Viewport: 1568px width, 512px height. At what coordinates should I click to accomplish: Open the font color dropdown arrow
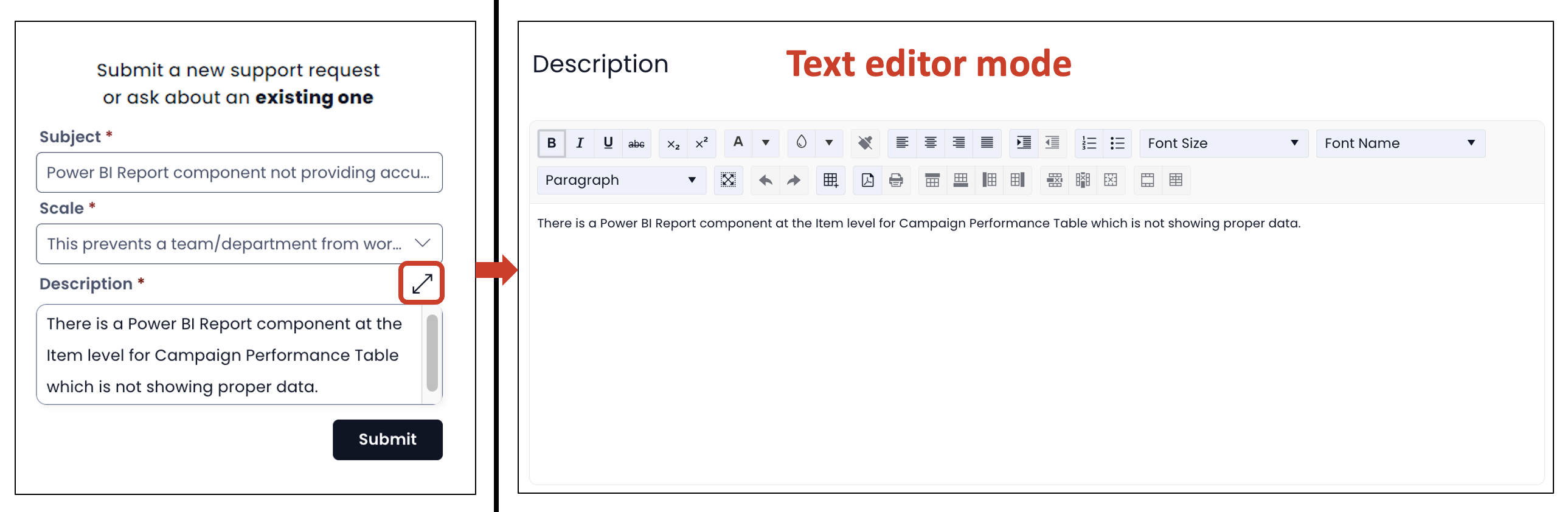(x=766, y=143)
